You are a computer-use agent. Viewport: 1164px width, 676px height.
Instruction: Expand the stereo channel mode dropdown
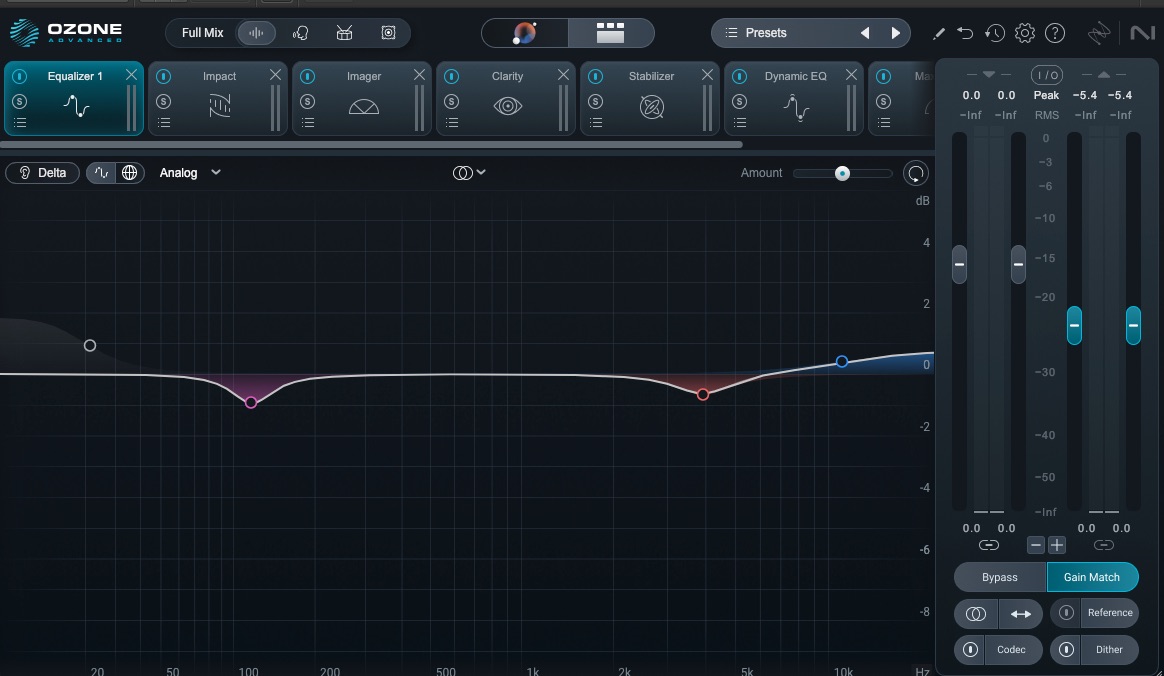click(469, 173)
